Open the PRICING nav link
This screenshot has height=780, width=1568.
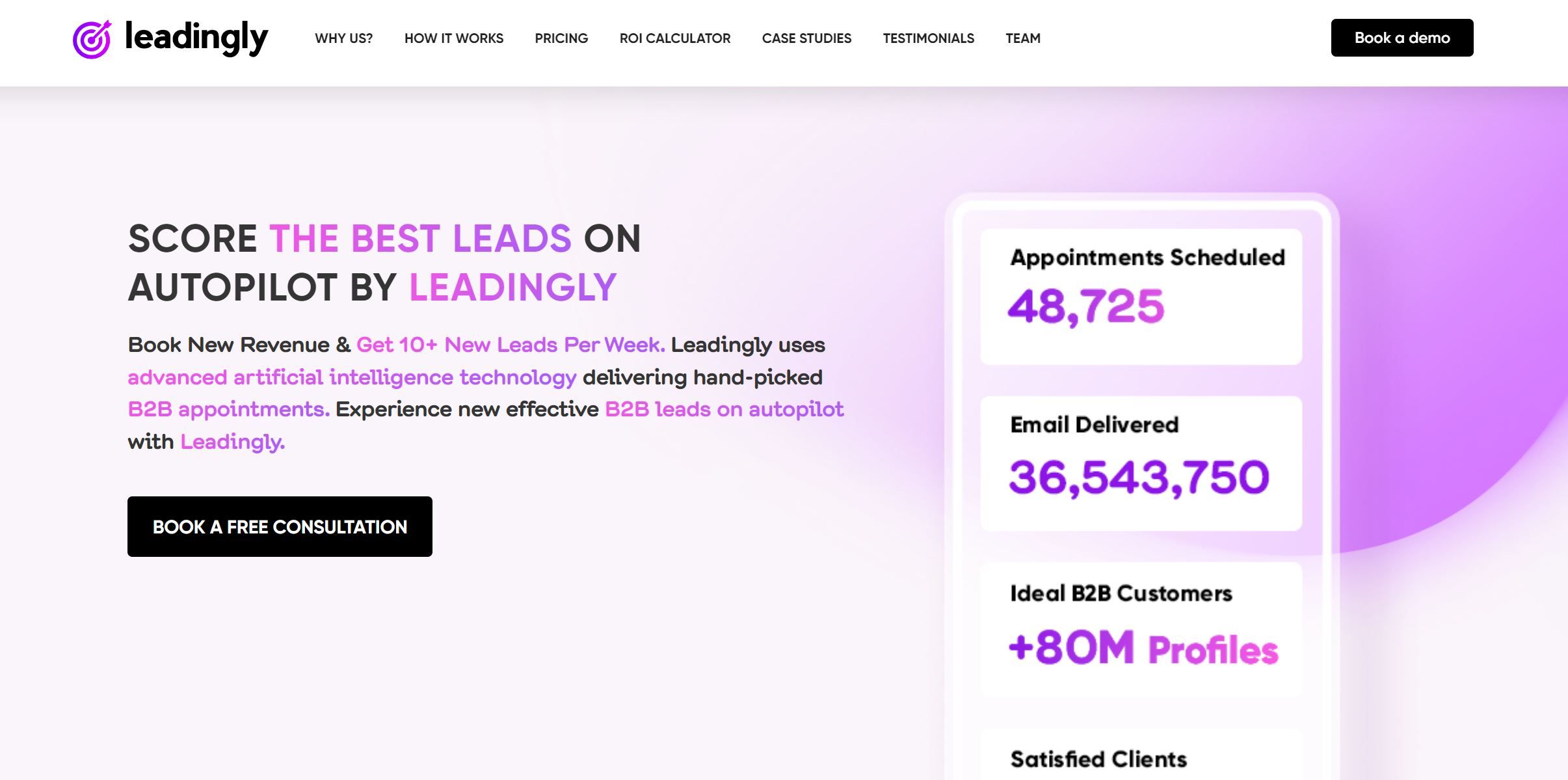point(561,38)
